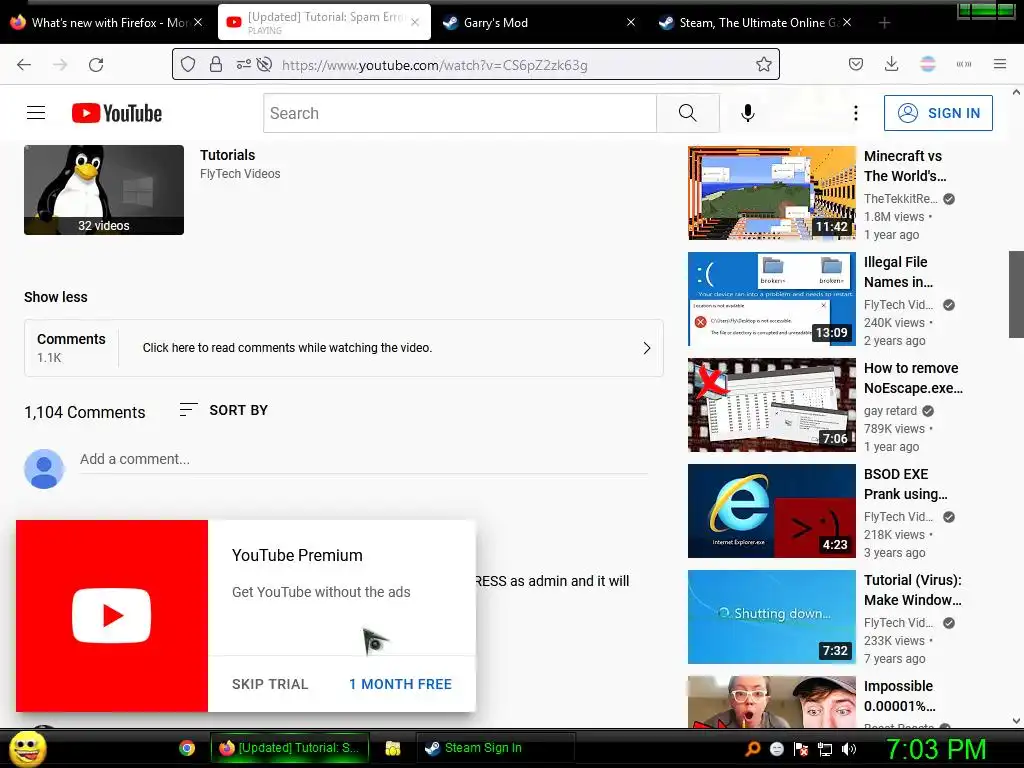
Task: Switch to the Steam Ultimate Online Game tab
Action: point(754,23)
